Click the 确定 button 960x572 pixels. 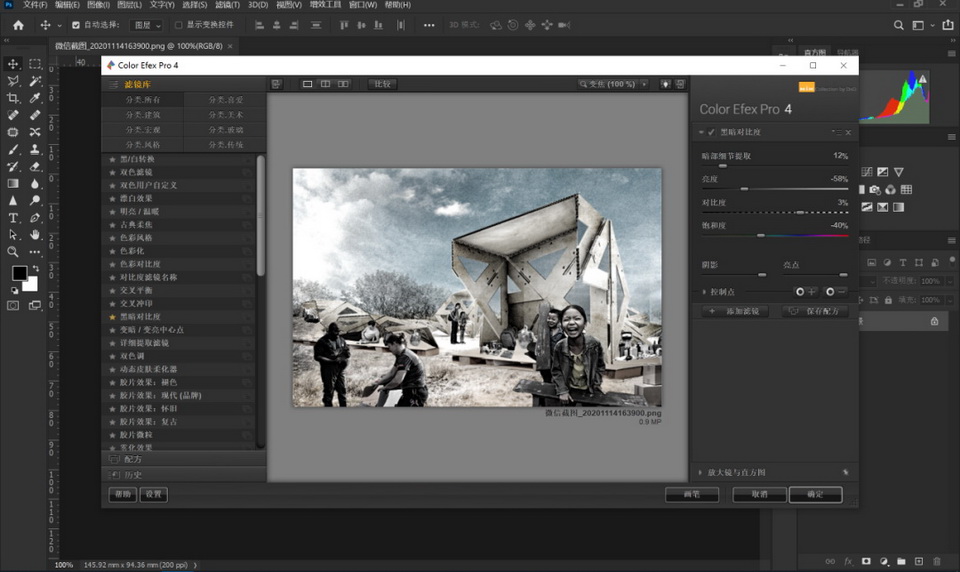coord(815,494)
